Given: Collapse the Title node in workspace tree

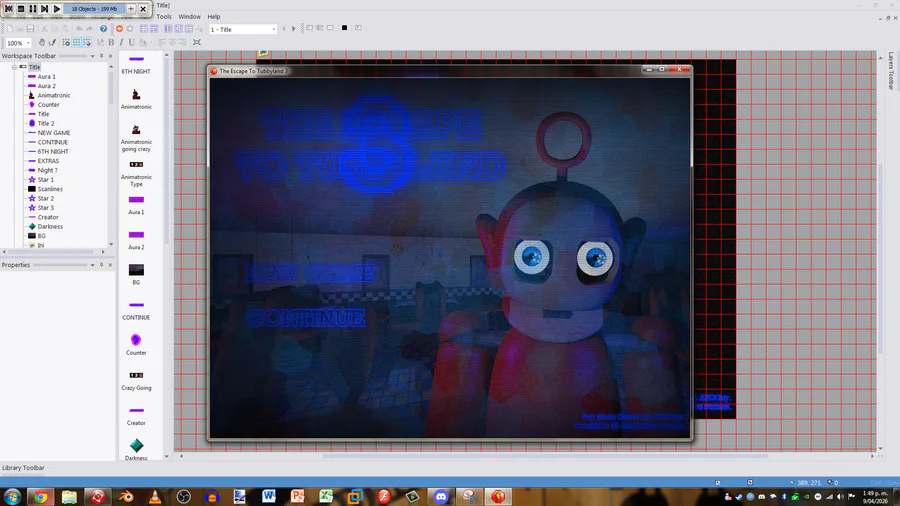Looking at the screenshot, I should tap(14, 67).
